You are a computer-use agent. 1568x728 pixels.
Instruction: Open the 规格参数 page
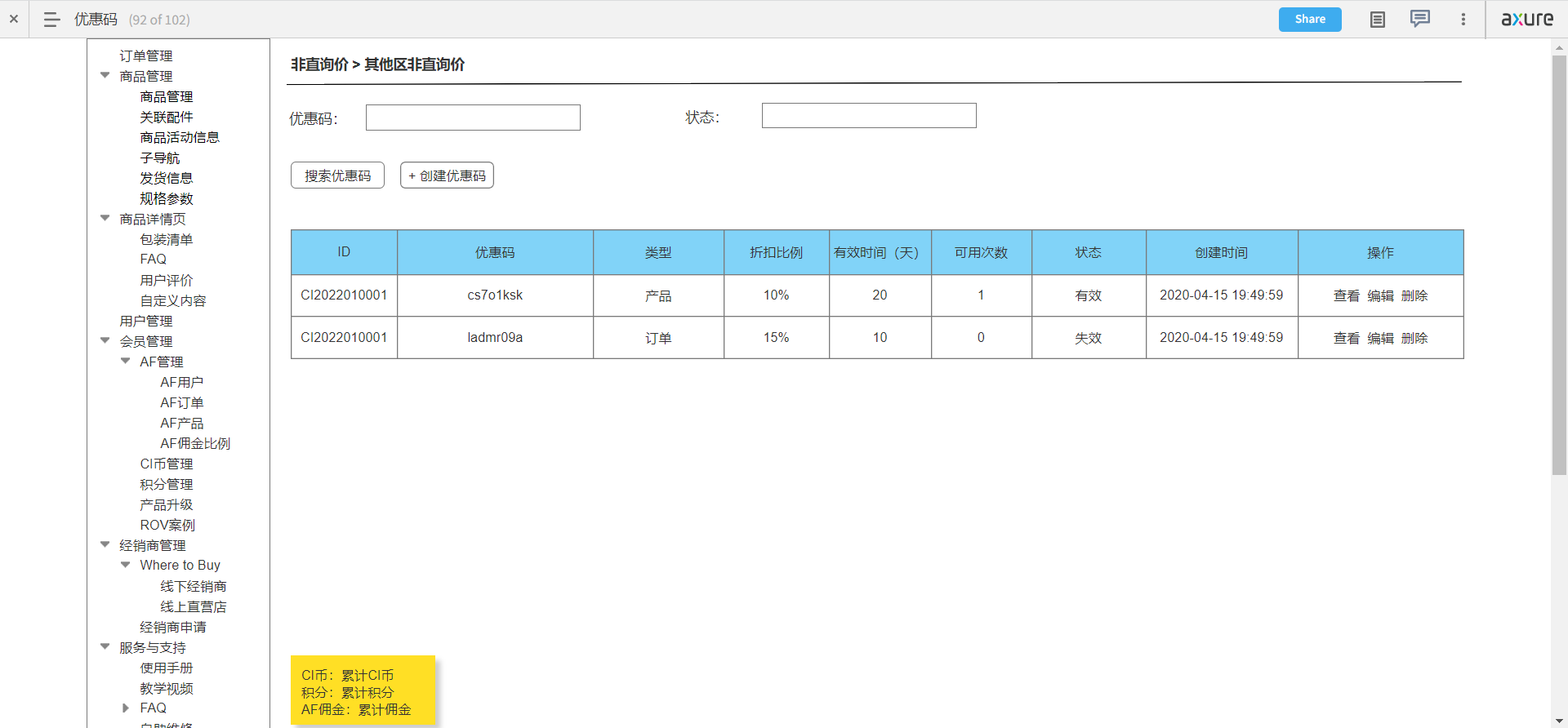tap(167, 198)
